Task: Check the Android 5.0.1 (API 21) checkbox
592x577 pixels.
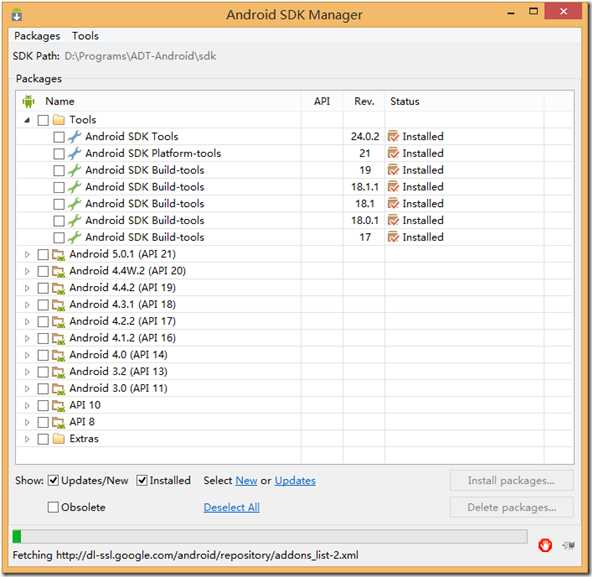Action: (x=43, y=255)
